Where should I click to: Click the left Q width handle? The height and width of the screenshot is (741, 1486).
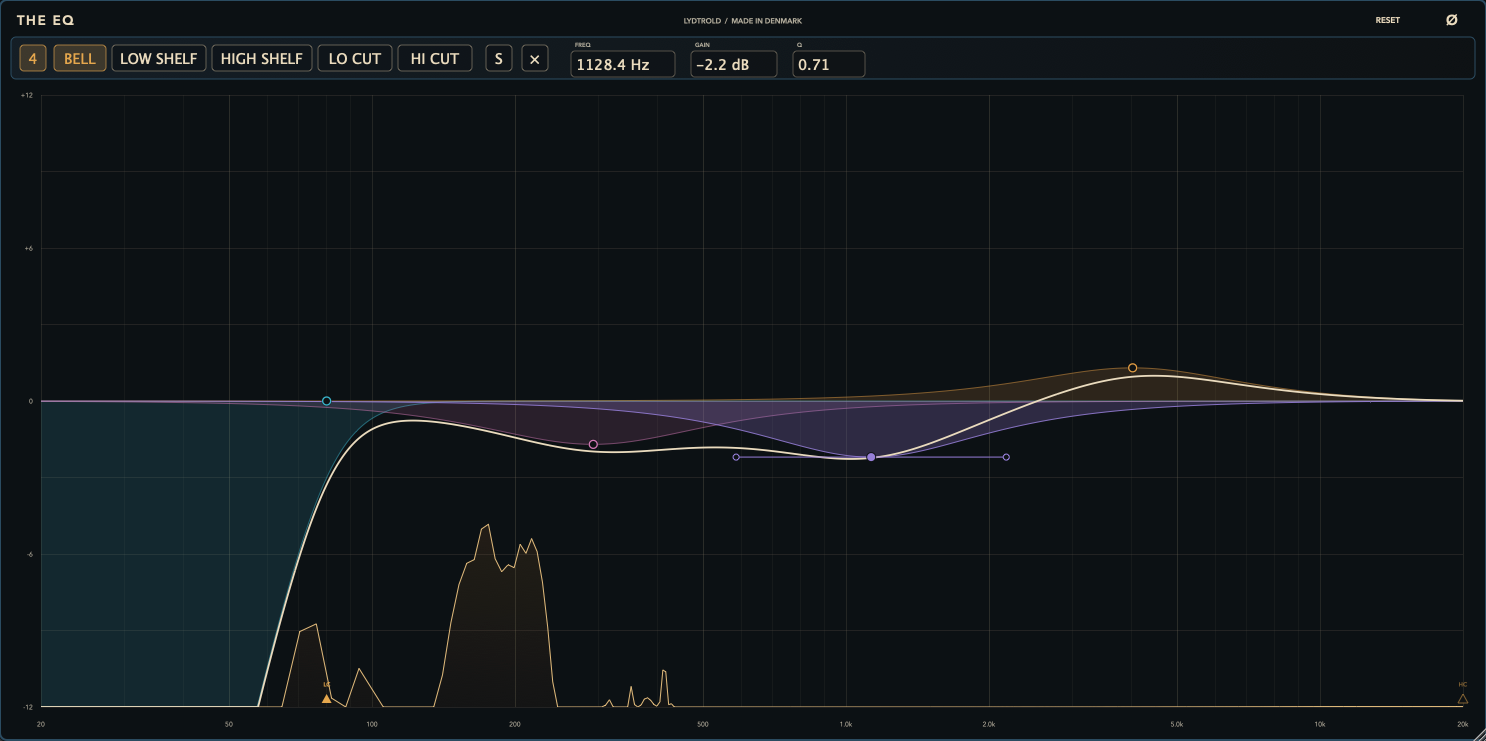[736, 457]
